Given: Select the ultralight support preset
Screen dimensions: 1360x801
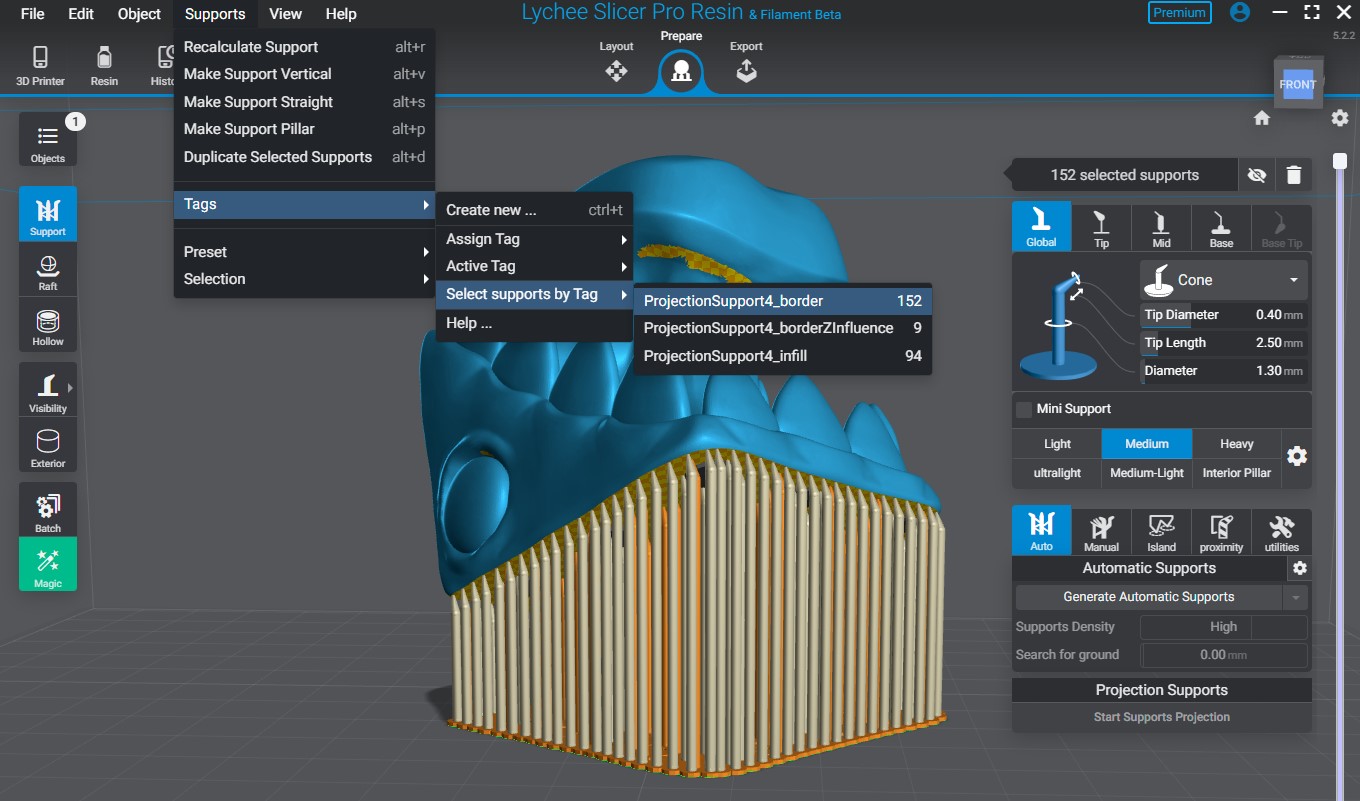Looking at the screenshot, I should click(x=1057, y=473).
